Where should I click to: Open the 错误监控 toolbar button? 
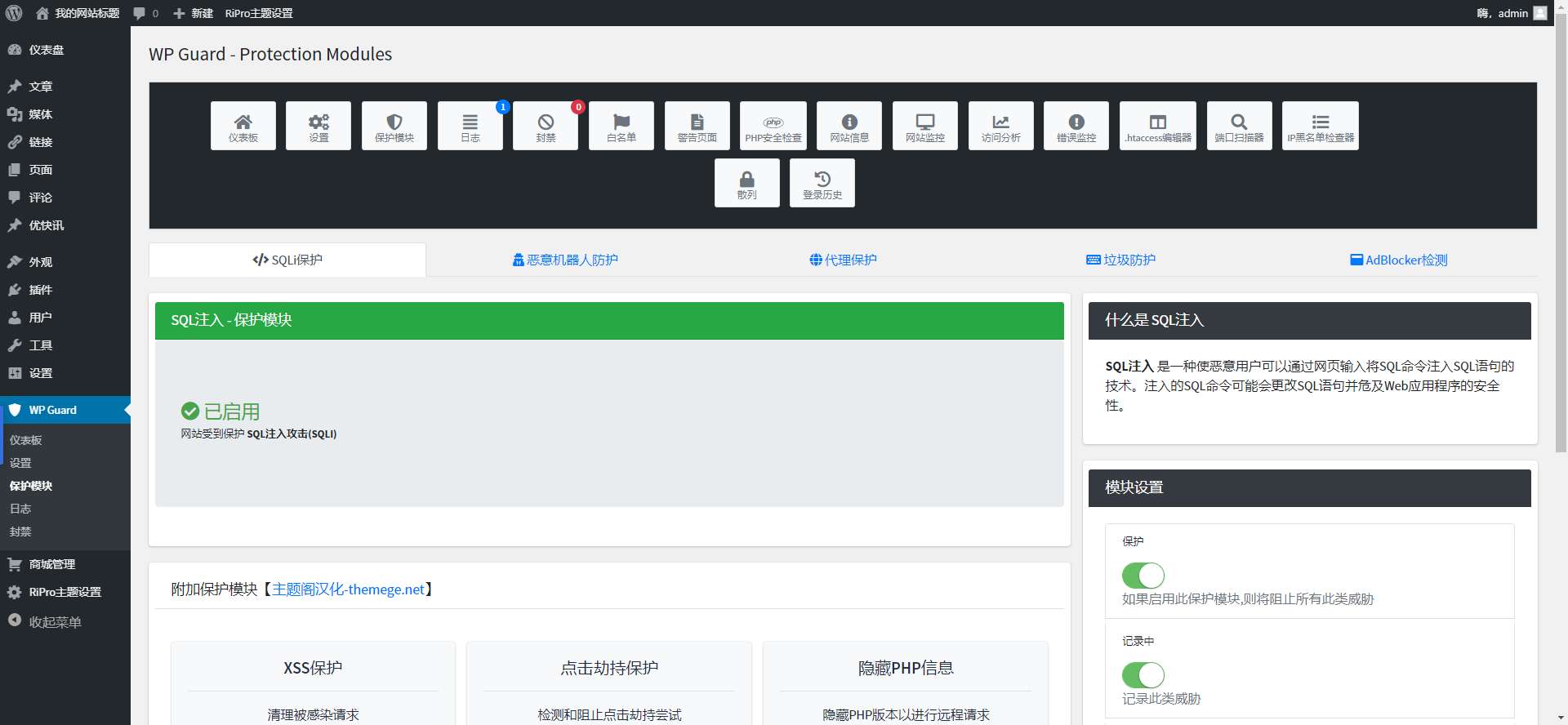click(1076, 126)
